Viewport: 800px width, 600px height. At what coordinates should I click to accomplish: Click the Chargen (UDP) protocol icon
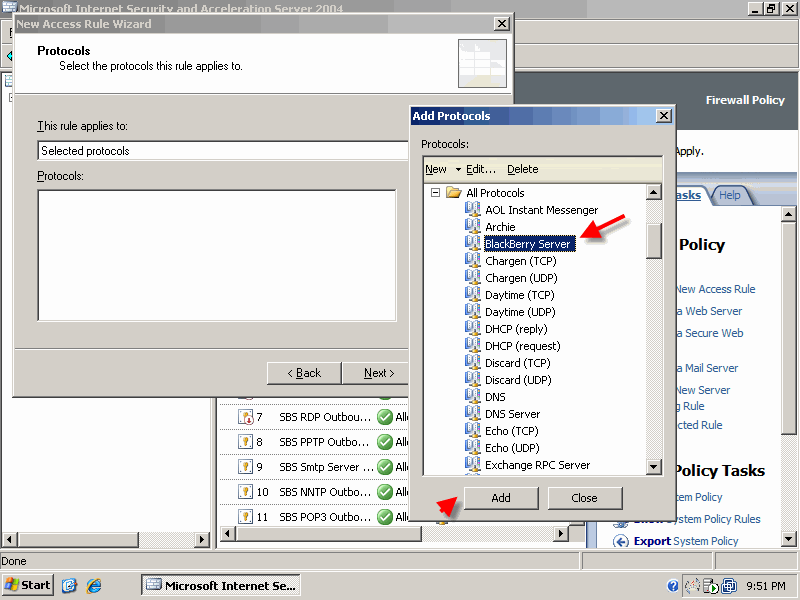(x=472, y=277)
